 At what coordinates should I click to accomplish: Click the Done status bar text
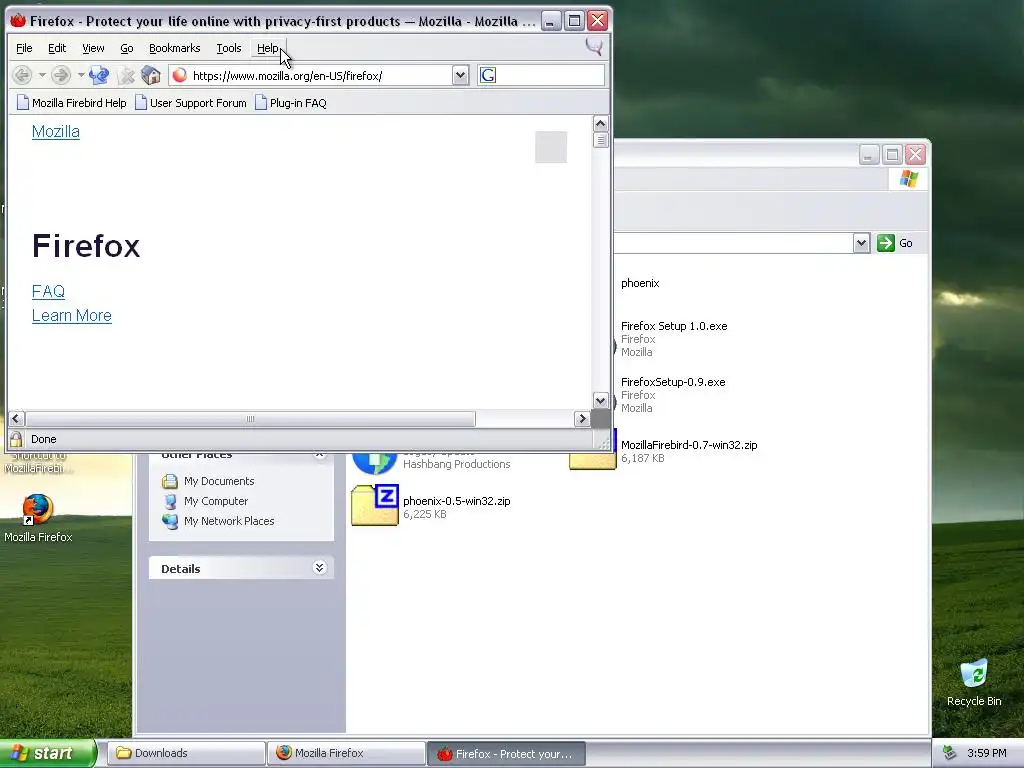coord(44,439)
